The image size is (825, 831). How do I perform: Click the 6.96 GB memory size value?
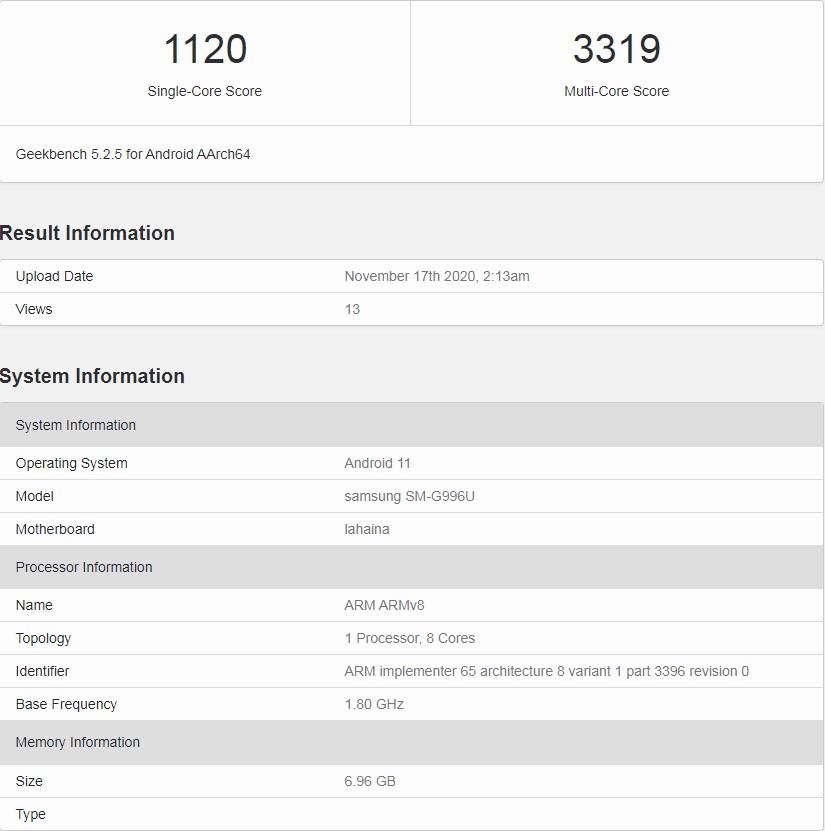pyautogui.click(x=370, y=781)
